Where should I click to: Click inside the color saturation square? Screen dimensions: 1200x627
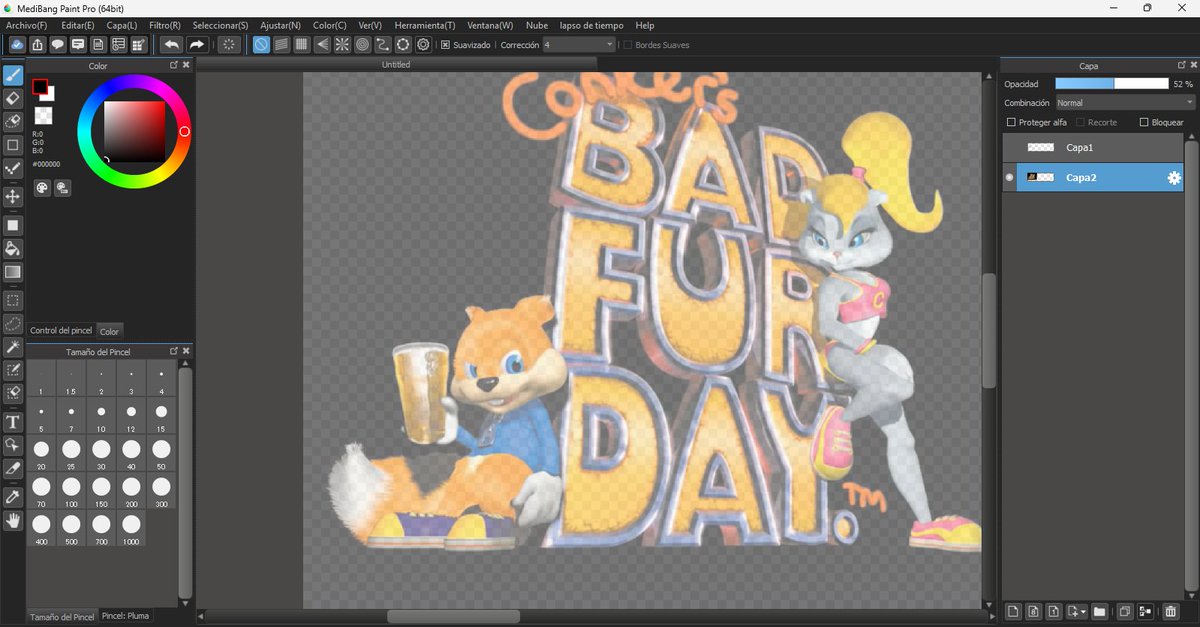[x=135, y=131]
